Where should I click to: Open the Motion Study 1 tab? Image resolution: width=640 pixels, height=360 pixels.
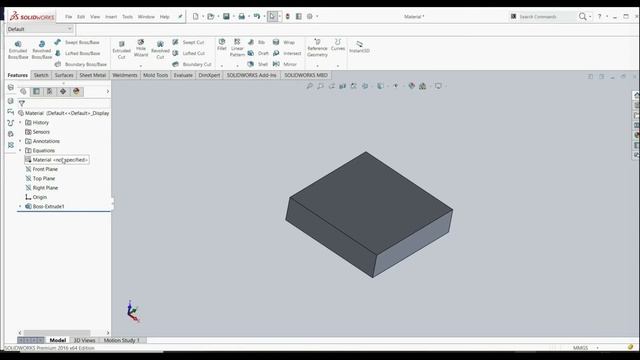122,340
